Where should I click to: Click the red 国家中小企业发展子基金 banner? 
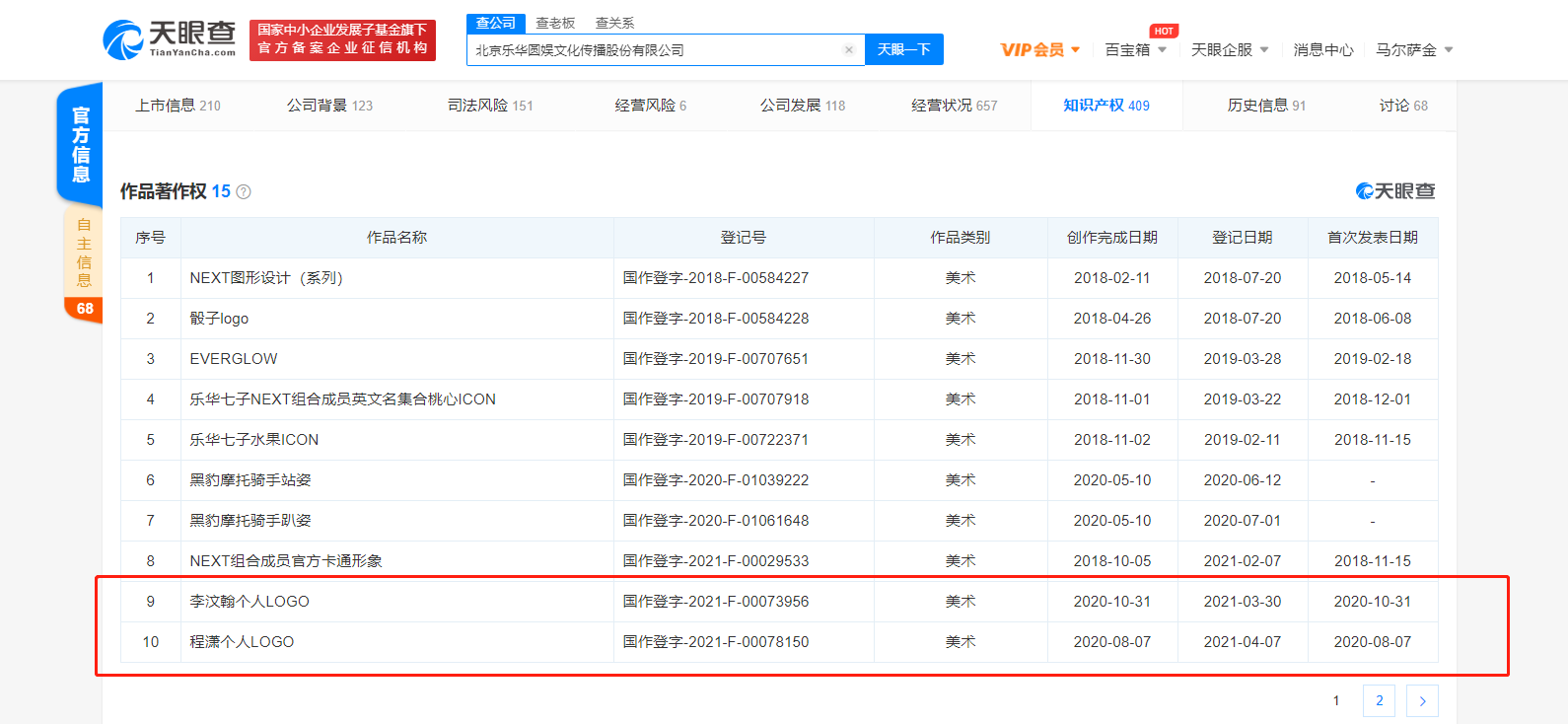coord(342,39)
